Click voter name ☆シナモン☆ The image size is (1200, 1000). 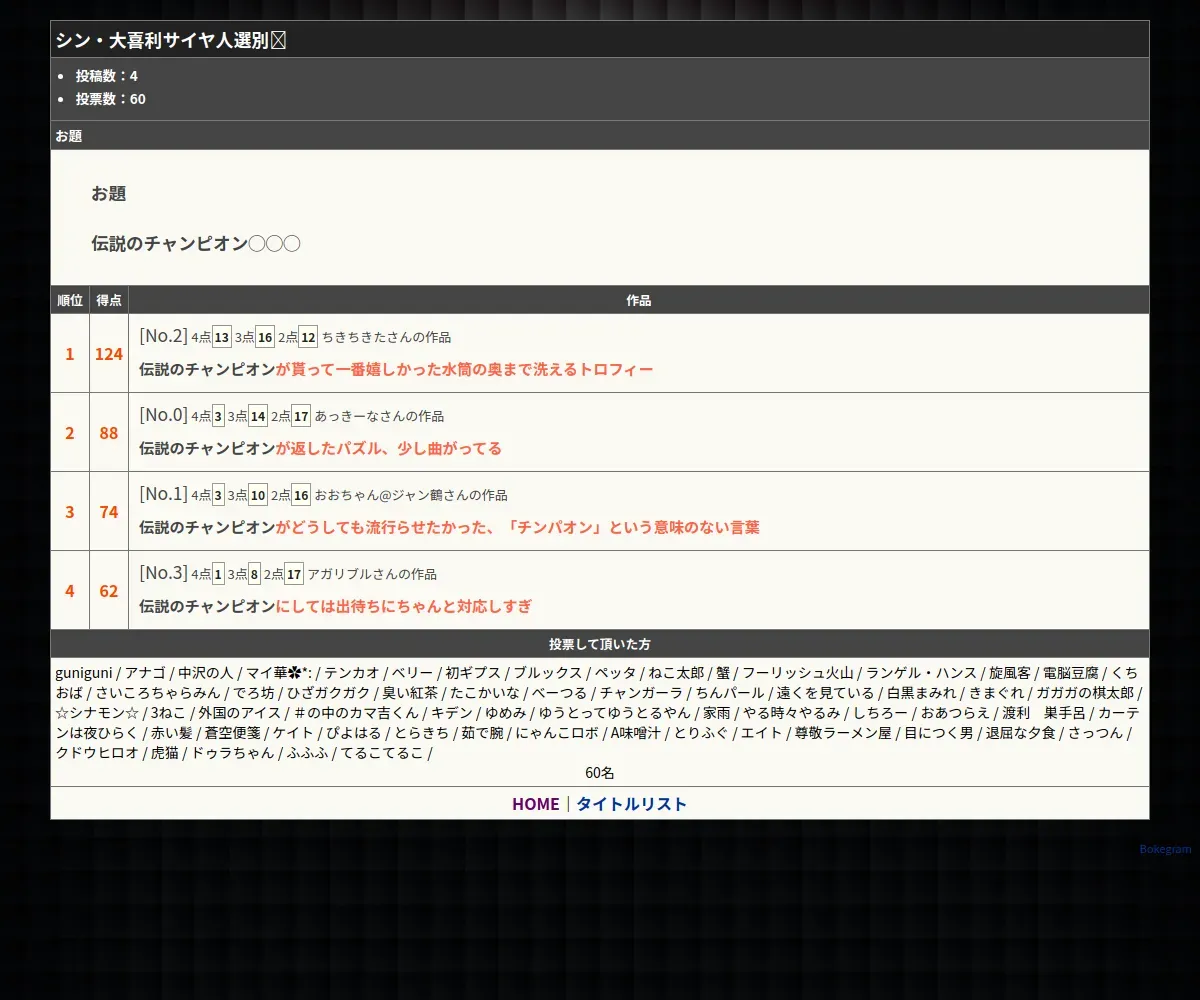tap(97, 713)
